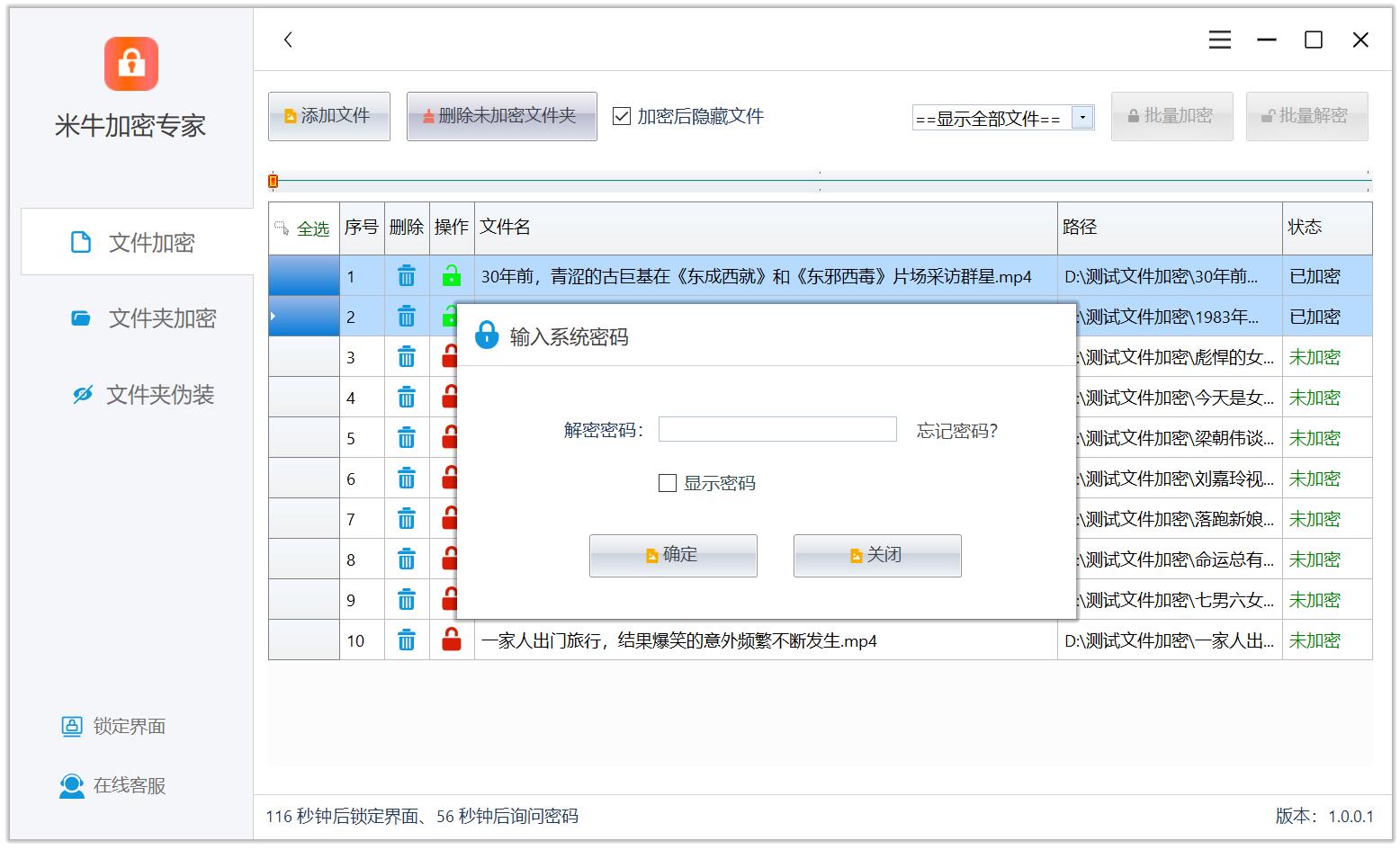The height and width of the screenshot is (850, 1400).
Task: Click the back arrow at top left
Action: click(x=288, y=40)
